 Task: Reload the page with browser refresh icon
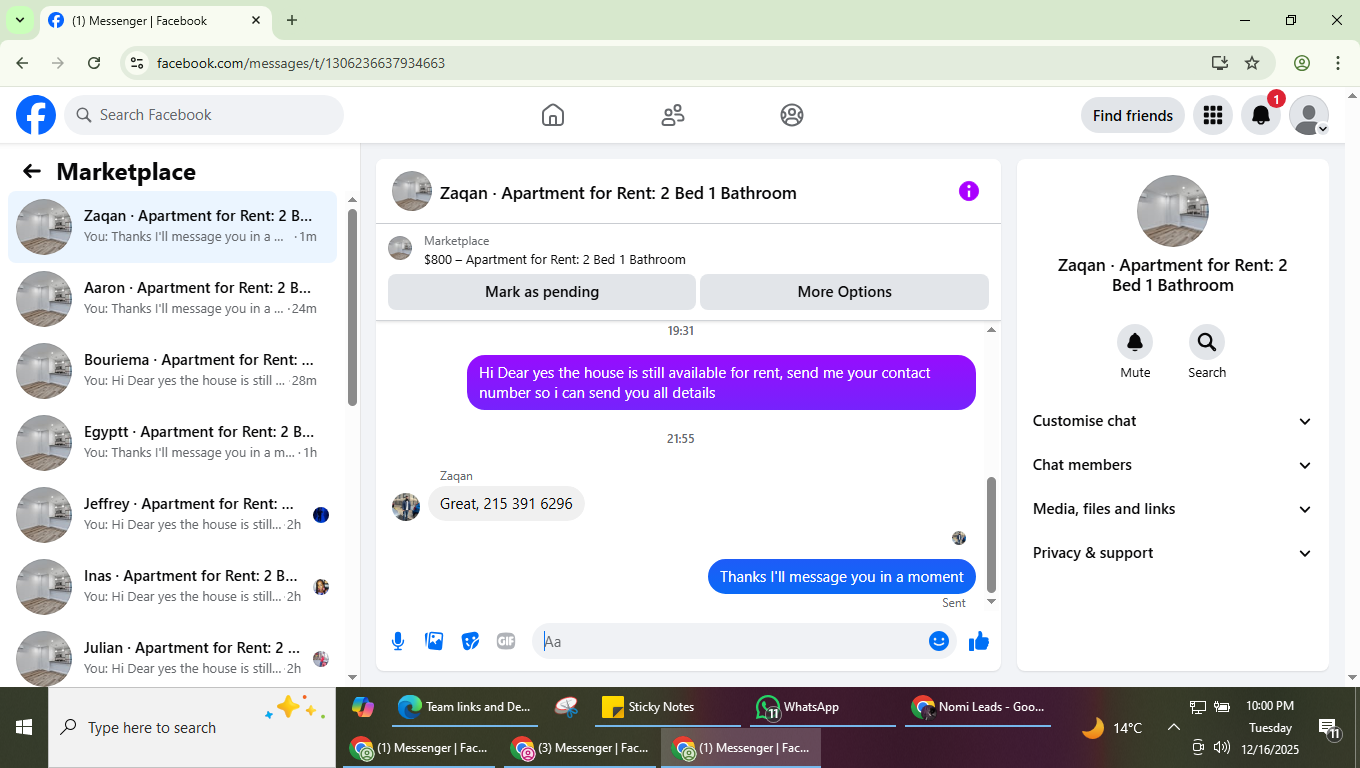[x=94, y=63]
